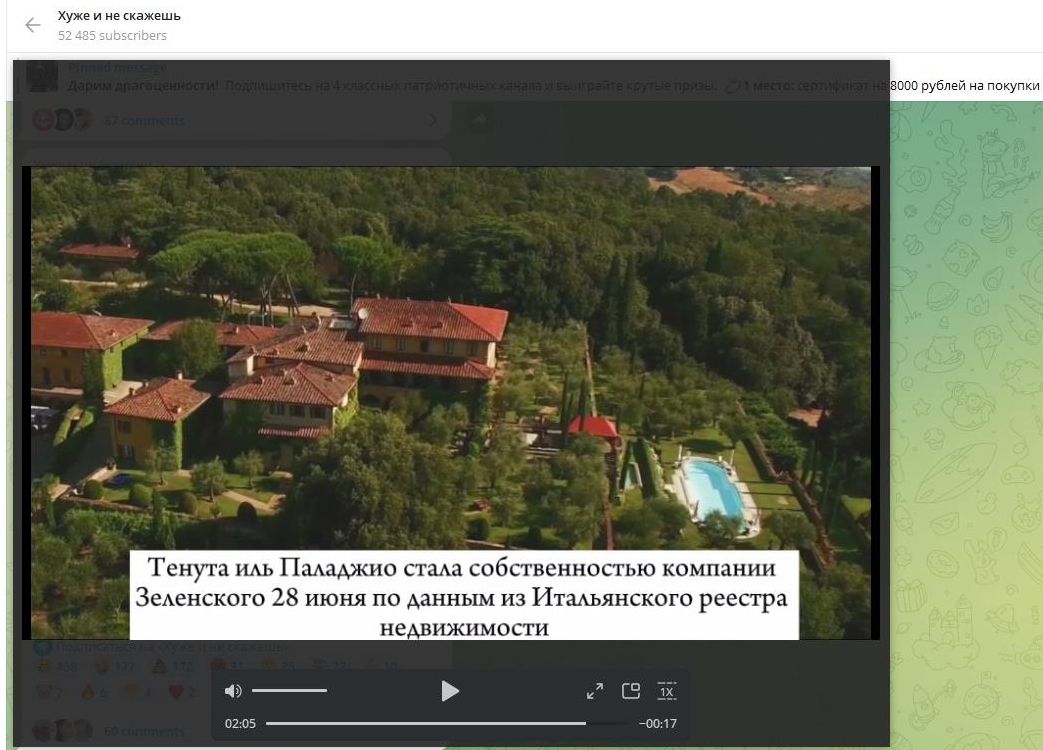Change the 1X playback speed
The width and height of the screenshot is (1043, 750).
pos(667,691)
